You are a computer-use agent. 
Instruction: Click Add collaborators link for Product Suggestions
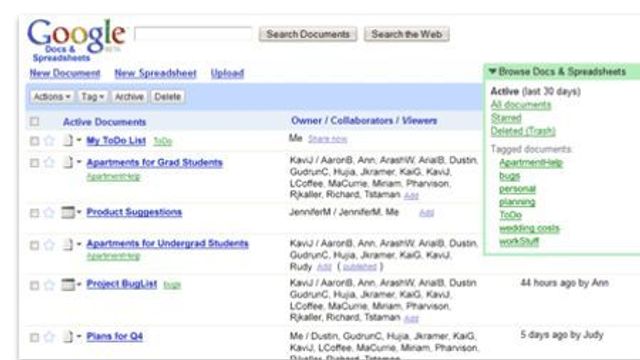(427, 213)
